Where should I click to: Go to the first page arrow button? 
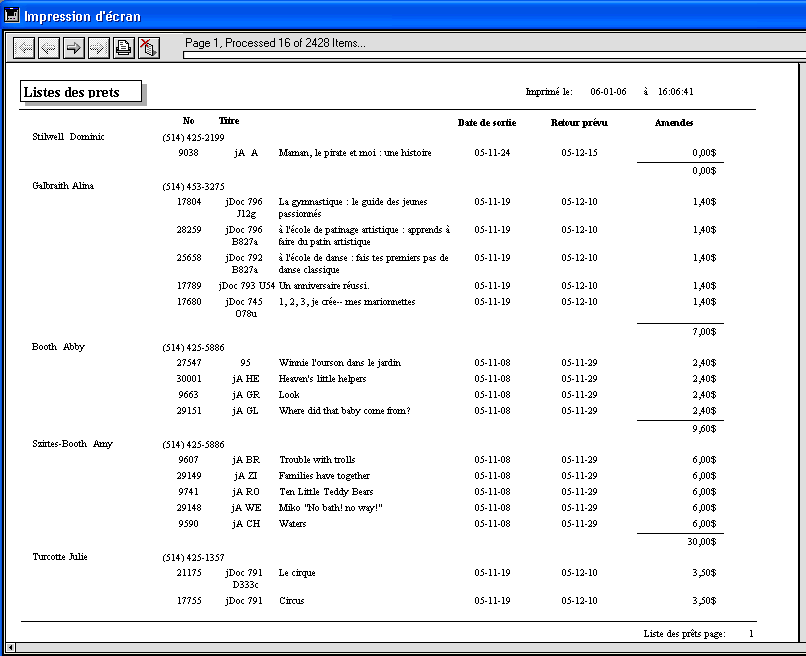(x=25, y=47)
